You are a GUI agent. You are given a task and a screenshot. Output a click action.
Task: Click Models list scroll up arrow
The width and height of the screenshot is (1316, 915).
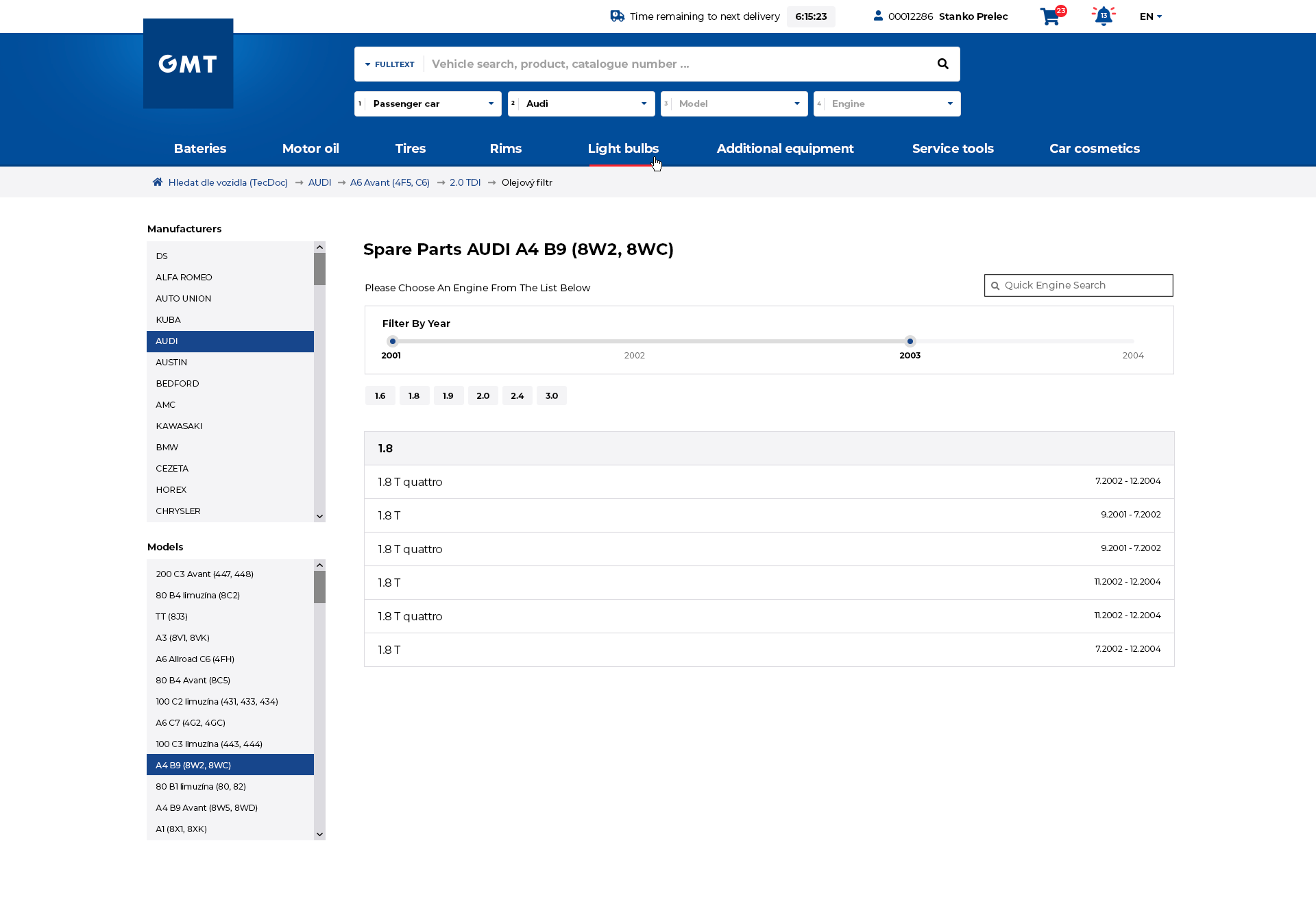click(319, 565)
